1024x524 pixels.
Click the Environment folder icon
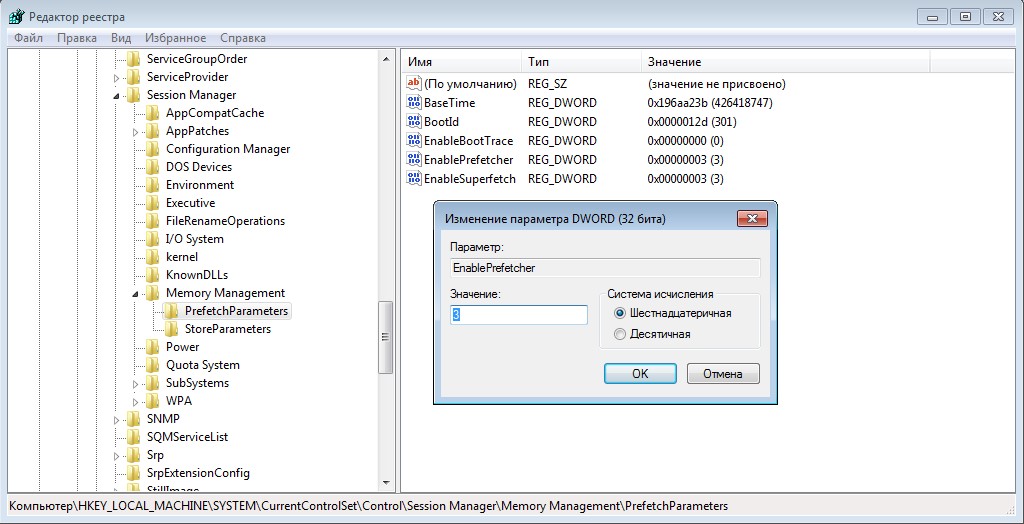[152, 185]
